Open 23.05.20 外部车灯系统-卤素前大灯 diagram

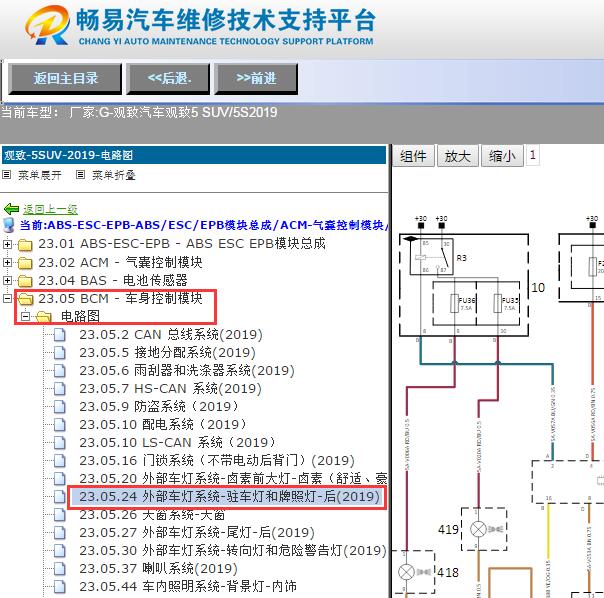(233, 478)
